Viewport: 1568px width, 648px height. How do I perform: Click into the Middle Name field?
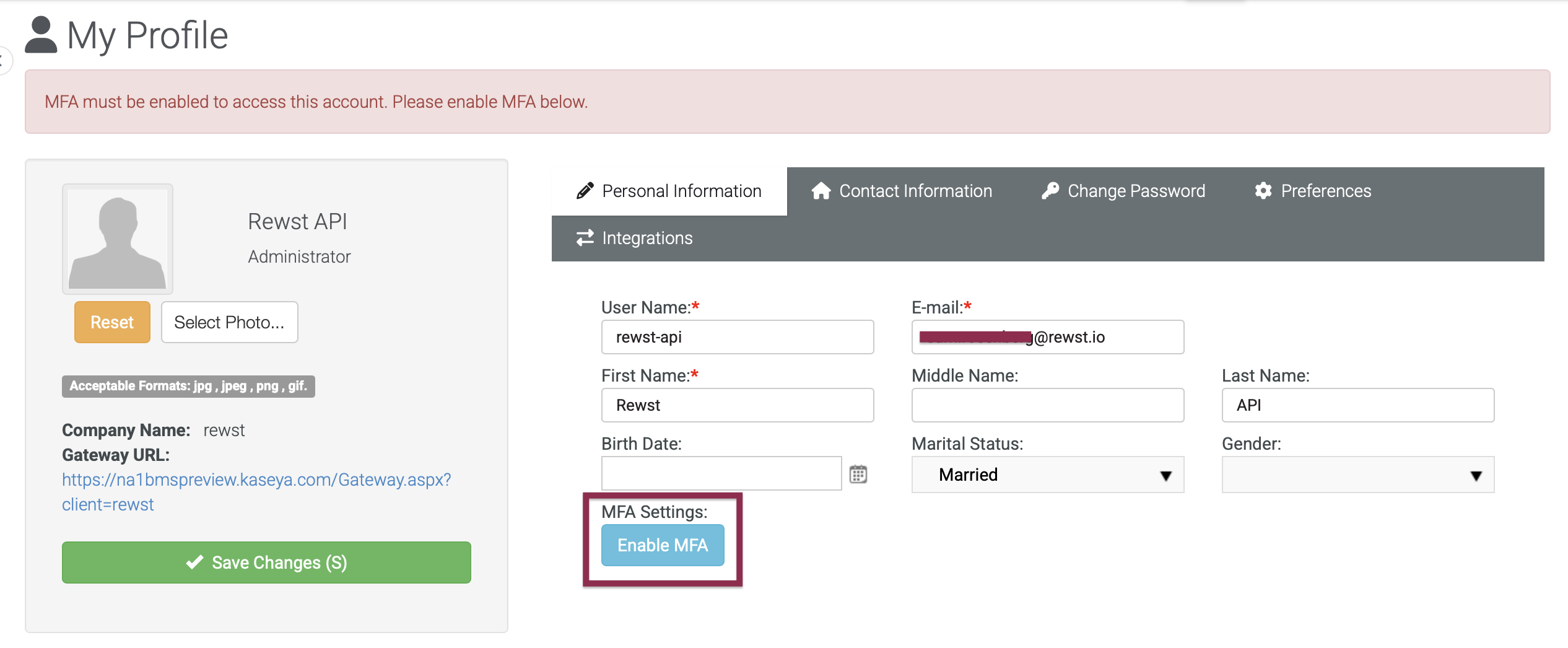coord(1048,405)
